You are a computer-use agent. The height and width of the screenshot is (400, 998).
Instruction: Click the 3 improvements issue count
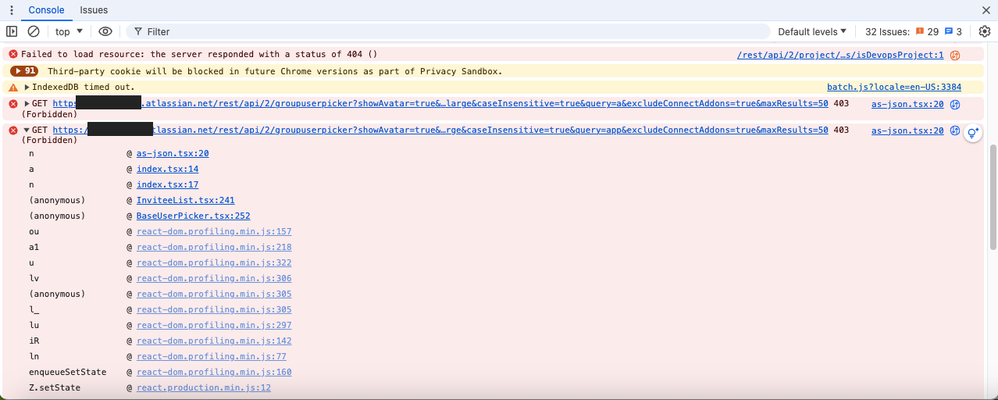click(953, 31)
